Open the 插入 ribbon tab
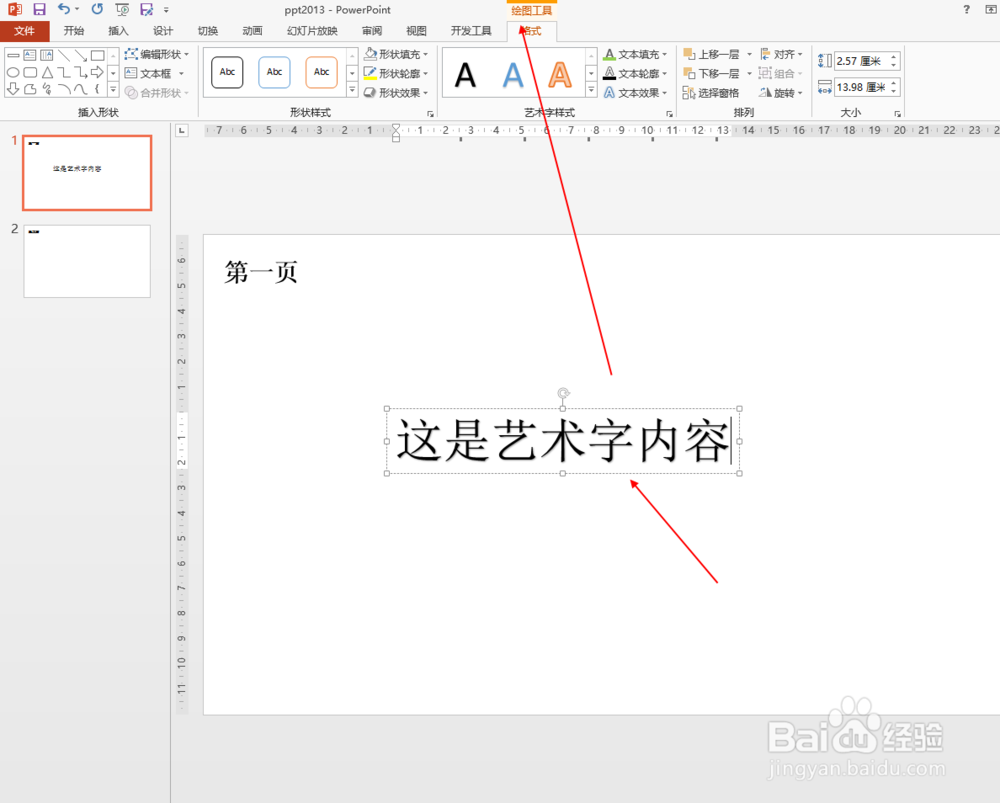1000x803 pixels. (x=117, y=31)
